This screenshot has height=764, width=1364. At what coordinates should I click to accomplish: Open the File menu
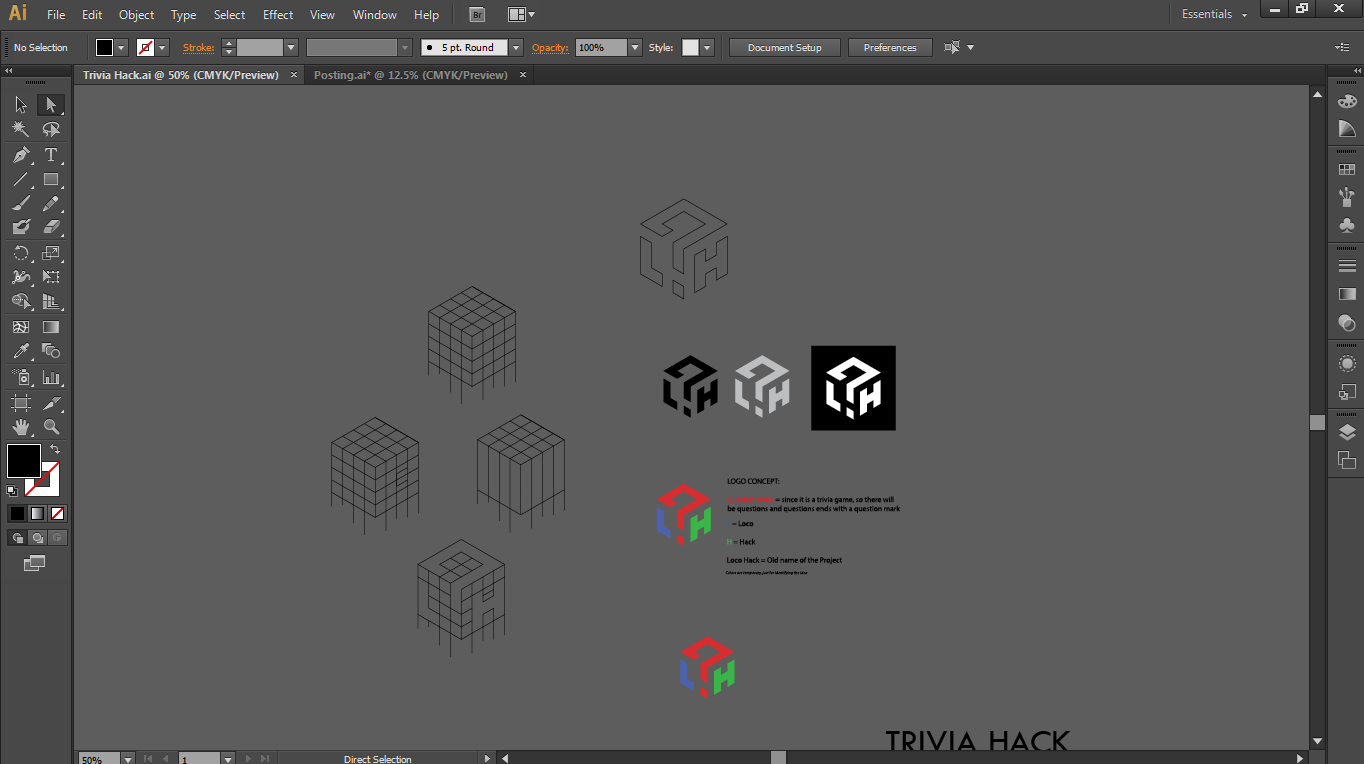(56, 15)
